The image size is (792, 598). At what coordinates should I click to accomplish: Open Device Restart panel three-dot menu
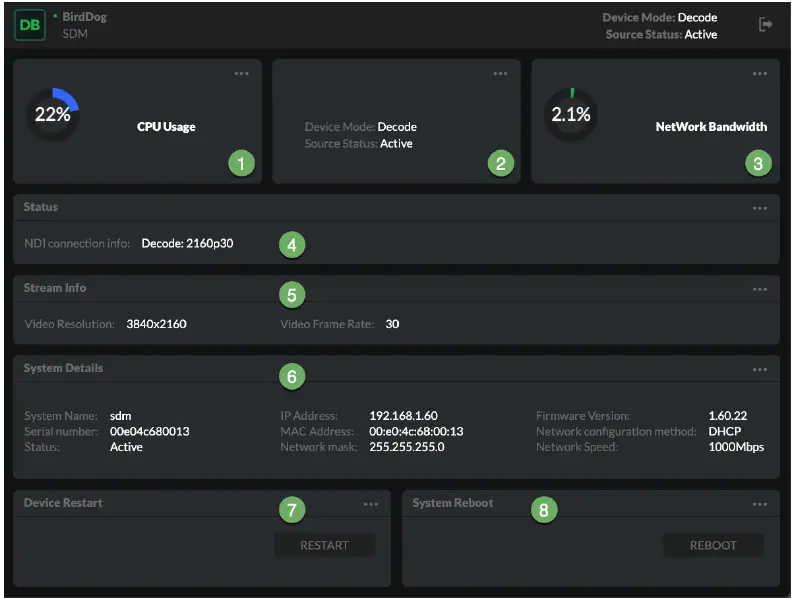coord(371,504)
